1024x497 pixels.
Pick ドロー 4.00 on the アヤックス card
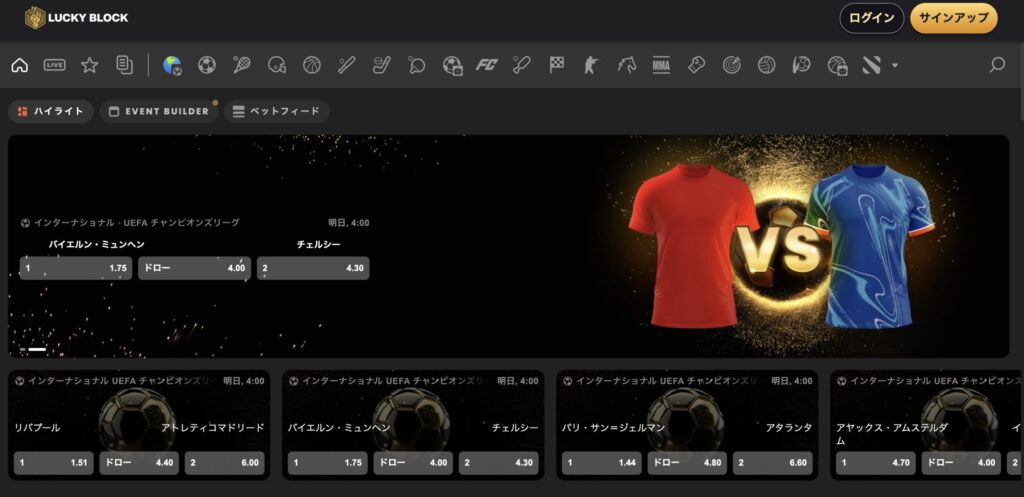[x=961, y=463]
